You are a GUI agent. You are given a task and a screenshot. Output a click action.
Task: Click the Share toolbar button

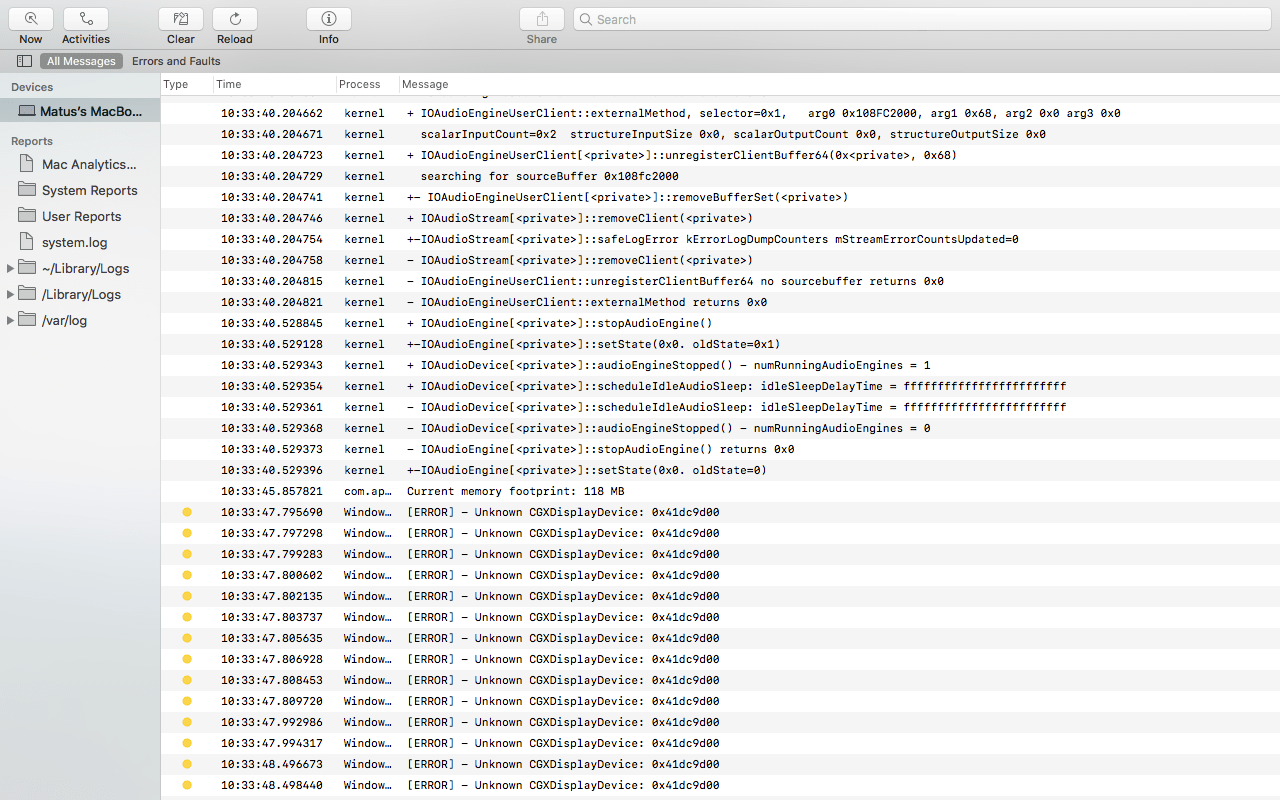coord(542,19)
